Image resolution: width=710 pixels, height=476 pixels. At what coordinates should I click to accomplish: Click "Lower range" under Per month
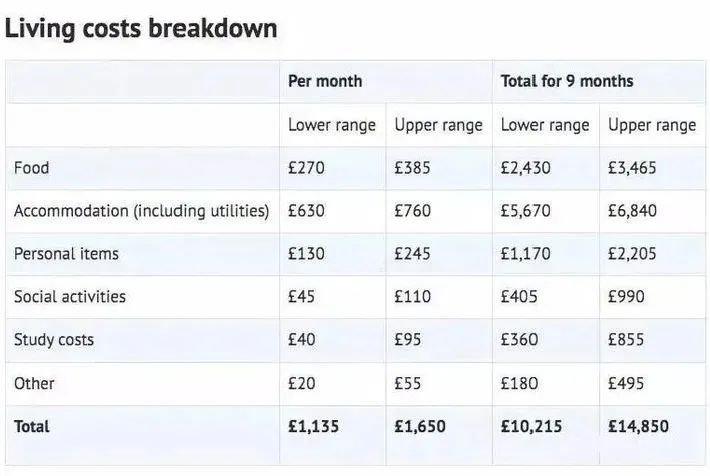[x=332, y=125]
